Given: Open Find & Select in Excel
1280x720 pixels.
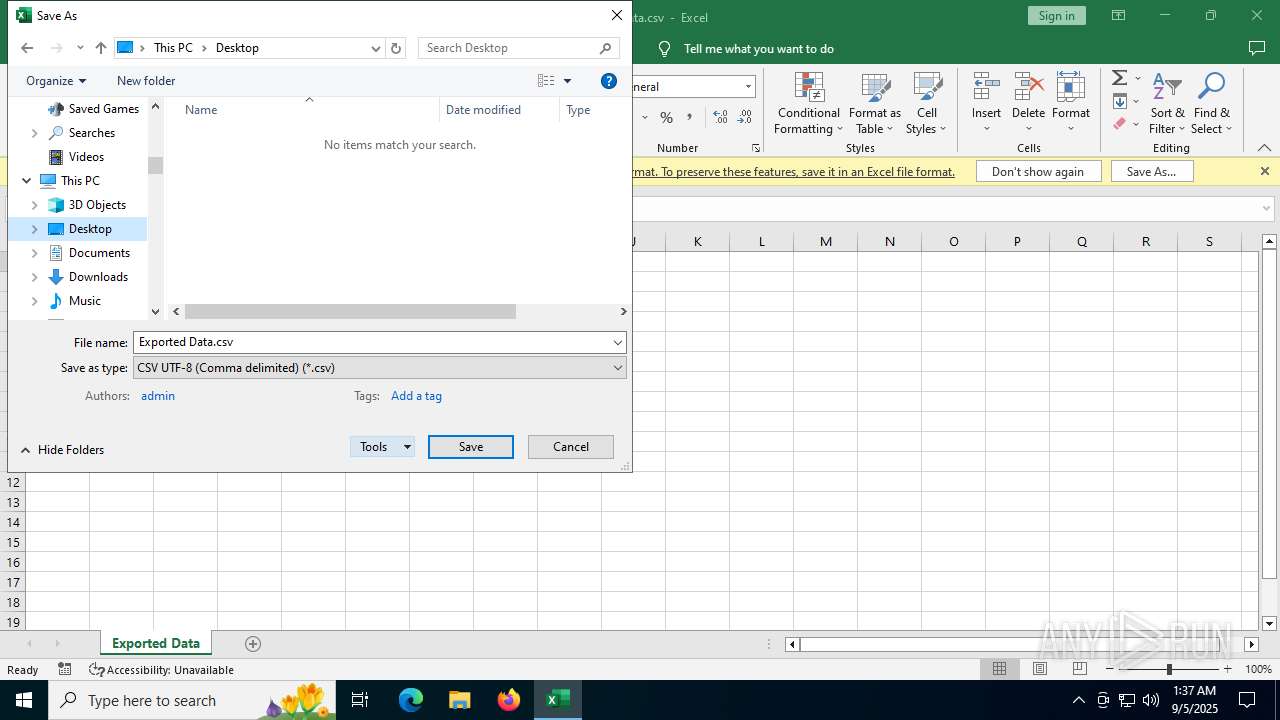Looking at the screenshot, I should [1211, 103].
